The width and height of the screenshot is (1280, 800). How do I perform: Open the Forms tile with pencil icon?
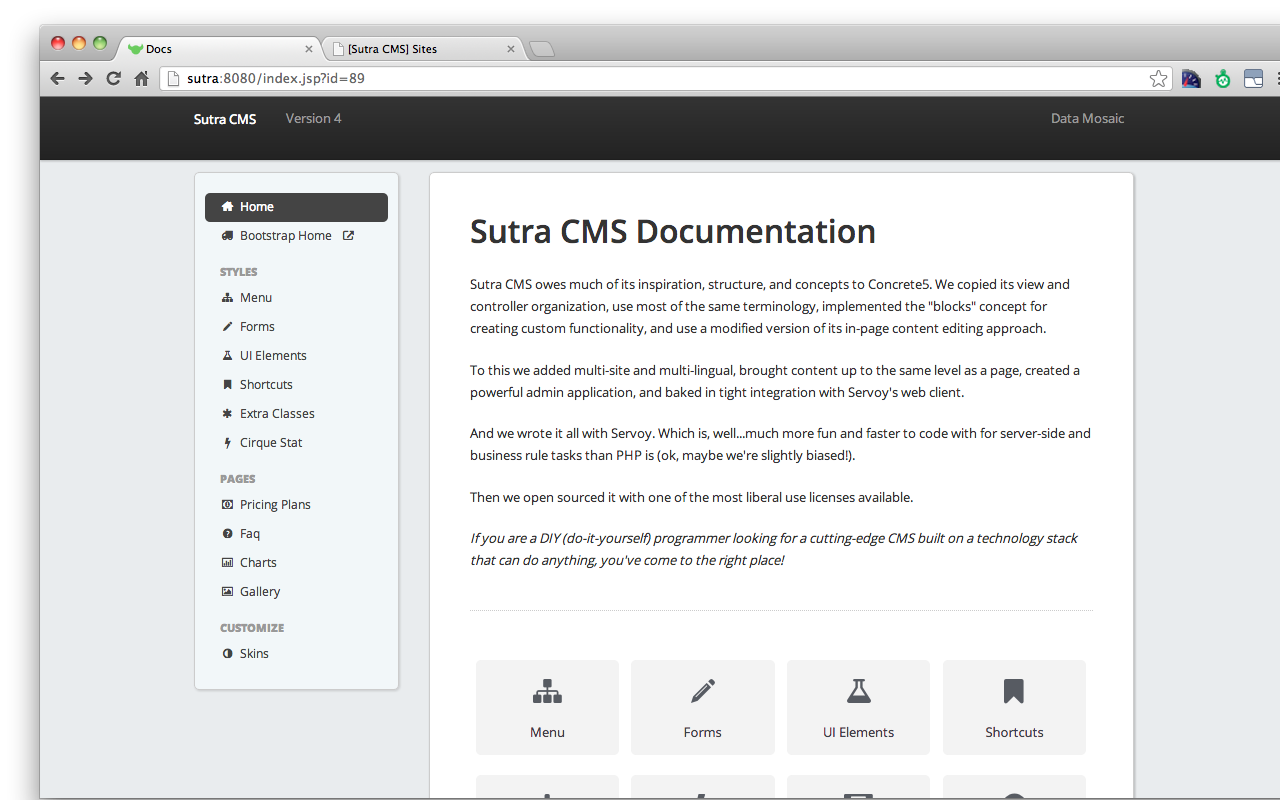point(703,707)
